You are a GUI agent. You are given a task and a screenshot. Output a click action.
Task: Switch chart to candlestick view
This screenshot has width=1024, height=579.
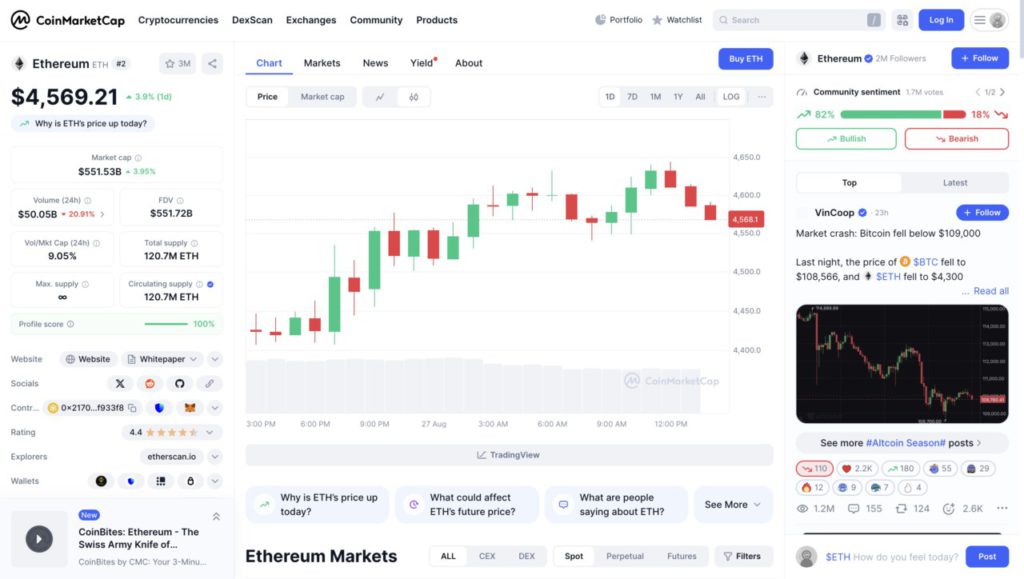tap(412, 98)
